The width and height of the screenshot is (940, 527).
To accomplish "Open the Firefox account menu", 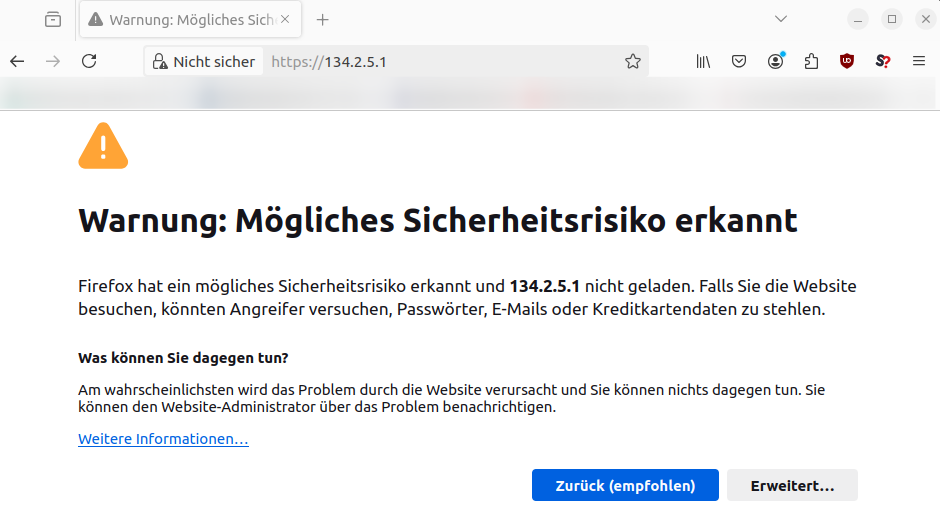I will pyautogui.click(x=776, y=61).
